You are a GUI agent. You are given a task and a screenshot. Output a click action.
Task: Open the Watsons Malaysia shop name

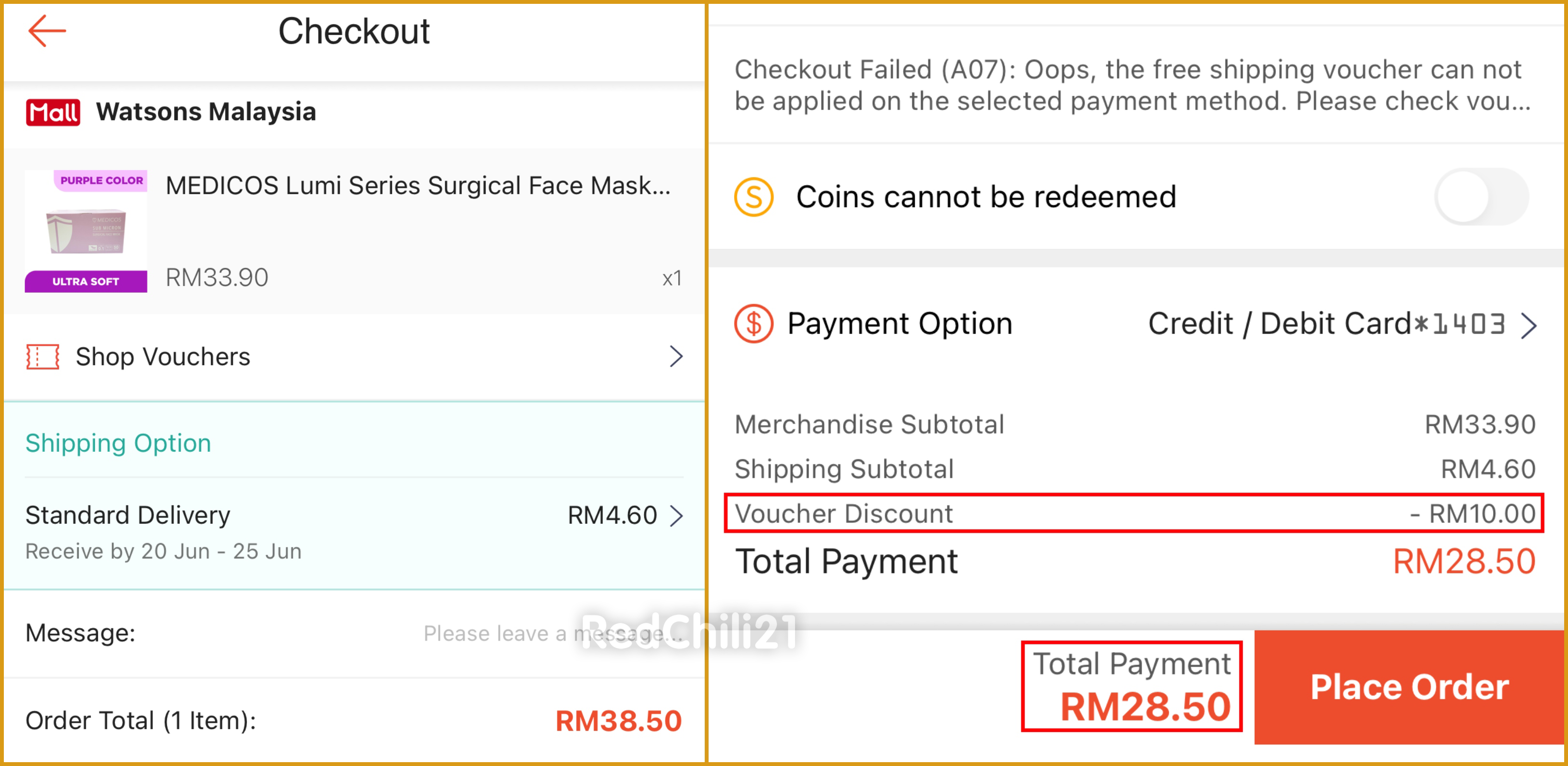pos(206,112)
